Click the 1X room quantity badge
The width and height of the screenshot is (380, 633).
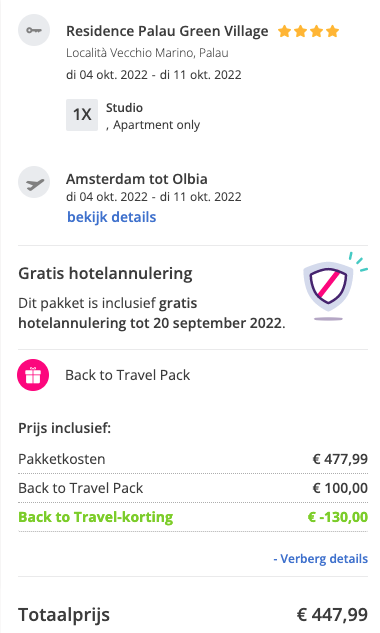(82, 115)
